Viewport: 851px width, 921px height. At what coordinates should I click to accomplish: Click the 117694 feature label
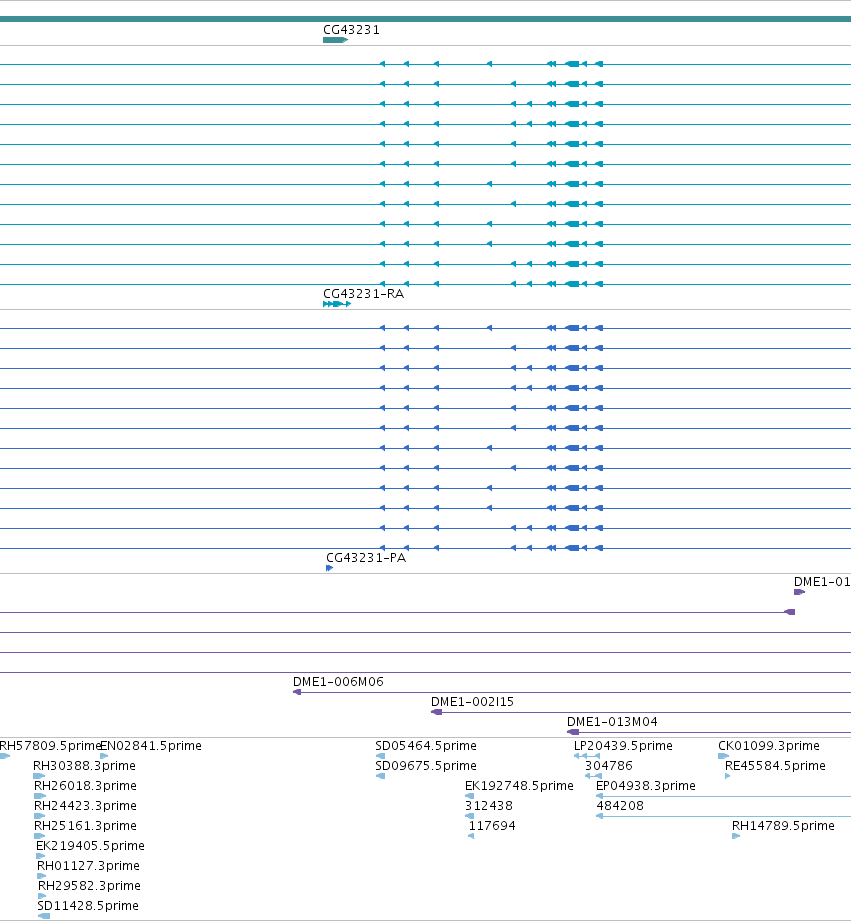coord(492,826)
